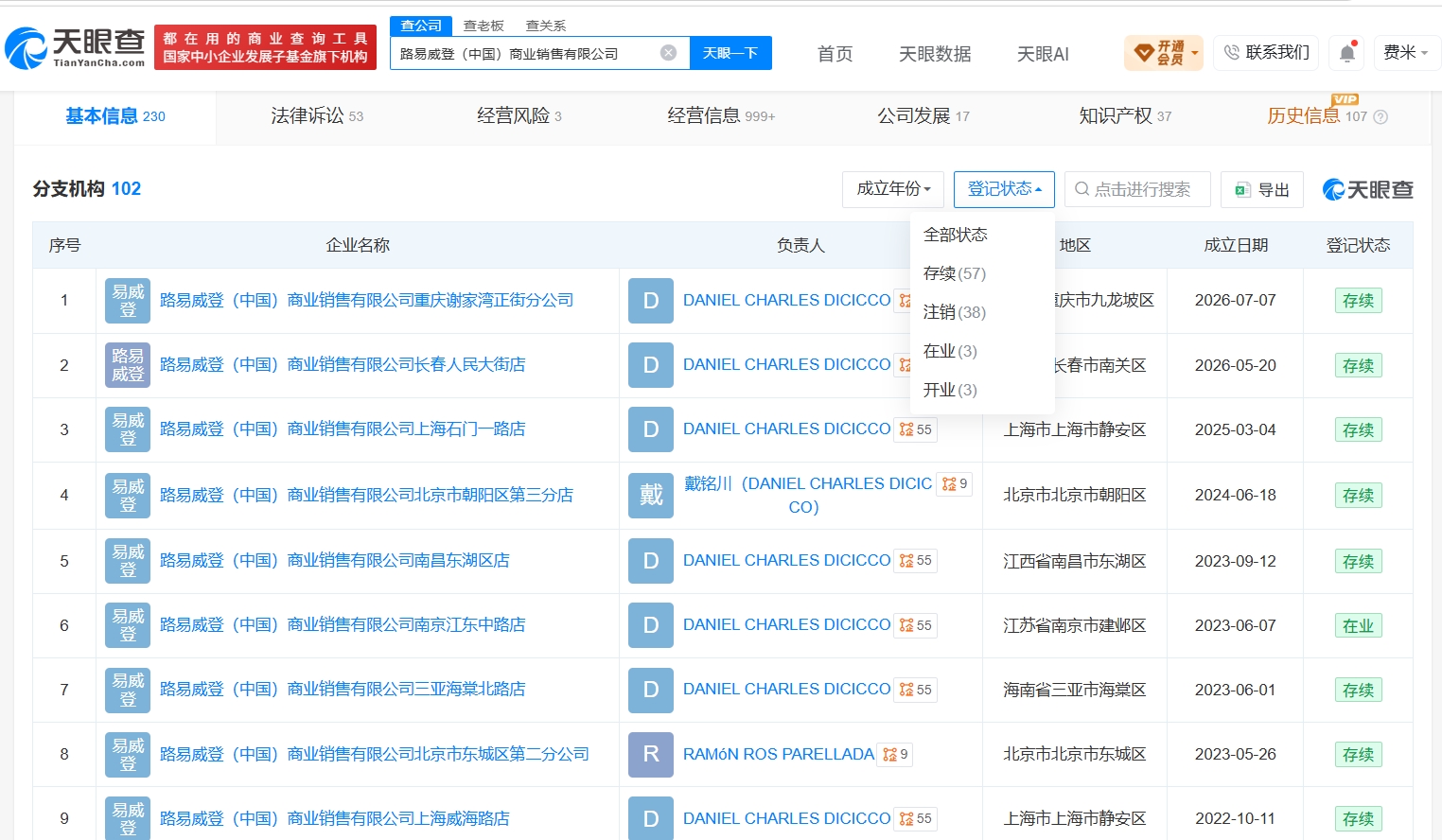The height and width of the screenshot is (840, 1442).
Task: Select the 查老板 search mode tab
Action: (x=484, y=26)
